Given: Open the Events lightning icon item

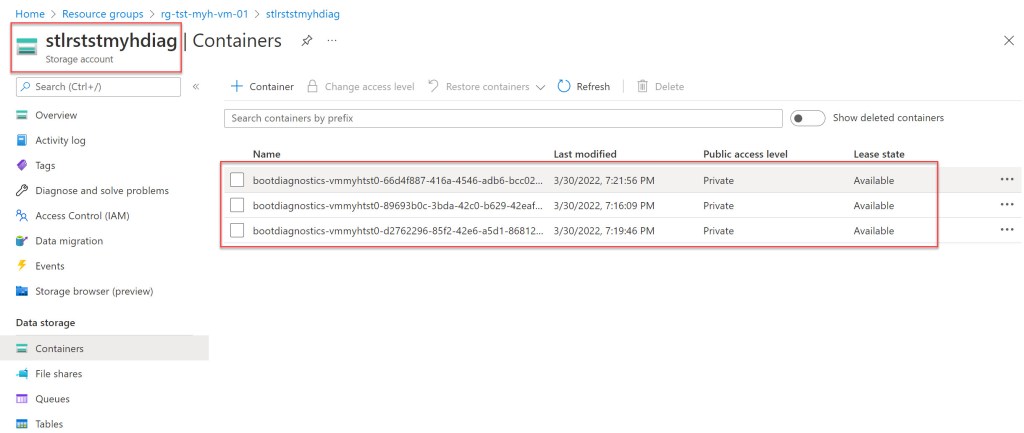Looking at the screenshot, I should [x=49, y=266].
